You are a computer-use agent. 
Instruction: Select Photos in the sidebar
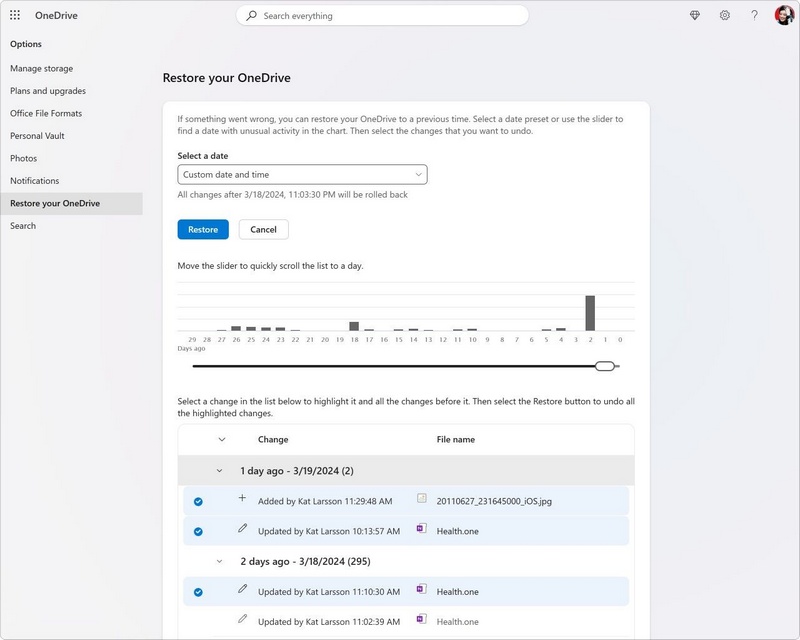pyautogui.click(x=24, y=157)
